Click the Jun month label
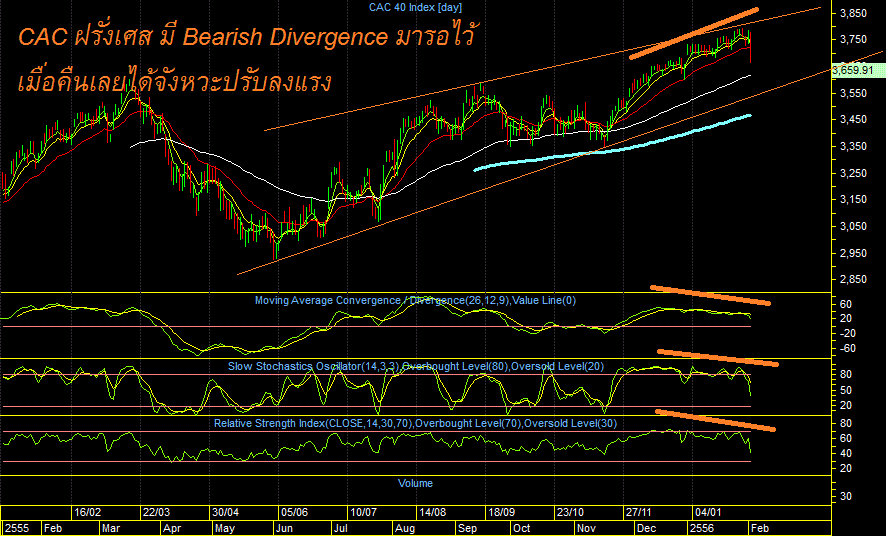Image resolution: width=886 pixels, height=536 pixels. (283, 529)
